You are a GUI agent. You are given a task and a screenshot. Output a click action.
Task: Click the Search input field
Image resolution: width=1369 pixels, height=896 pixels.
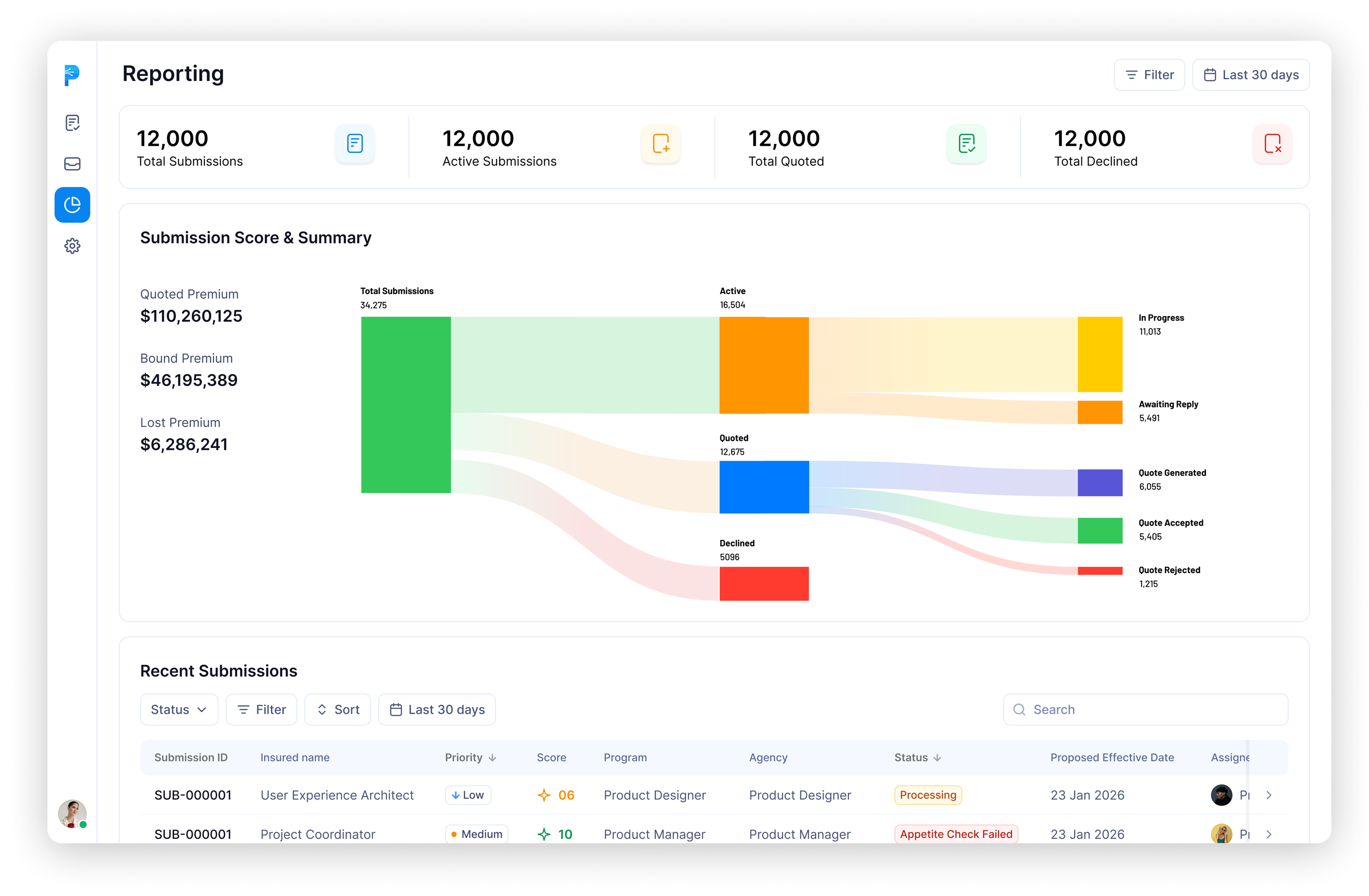coord(1145,709)
